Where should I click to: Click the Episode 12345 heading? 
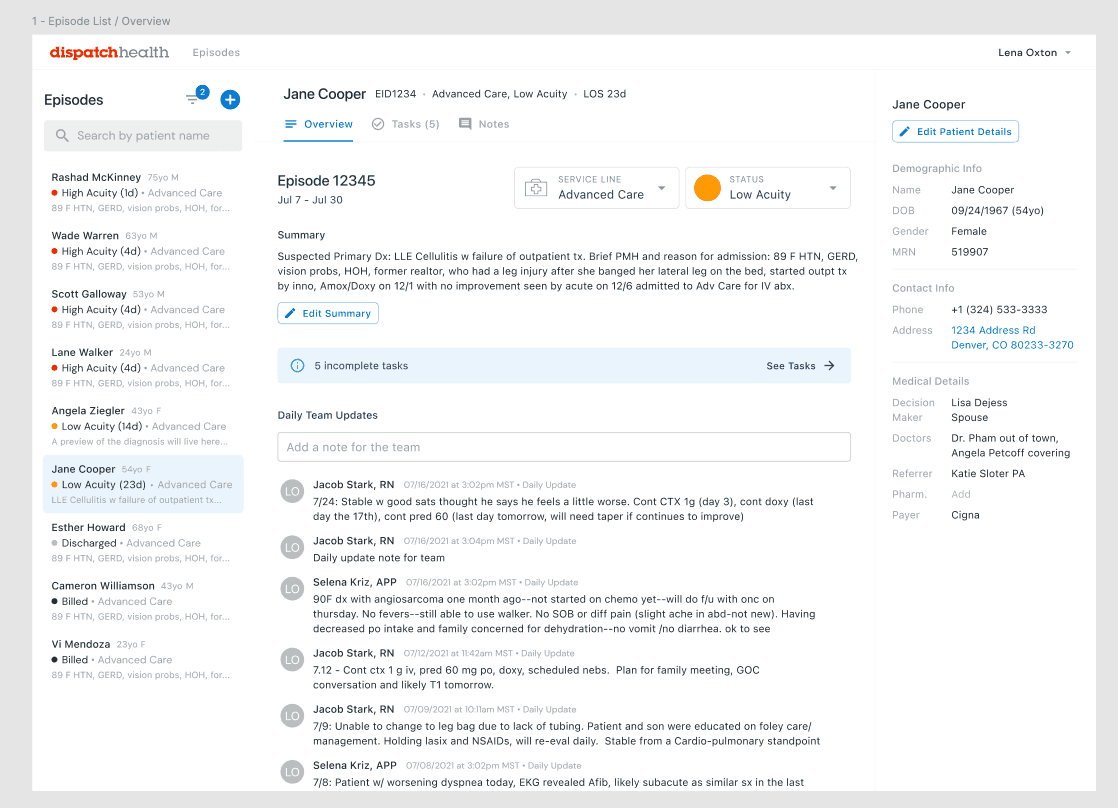pyautogui.click(x=327, y=180)
